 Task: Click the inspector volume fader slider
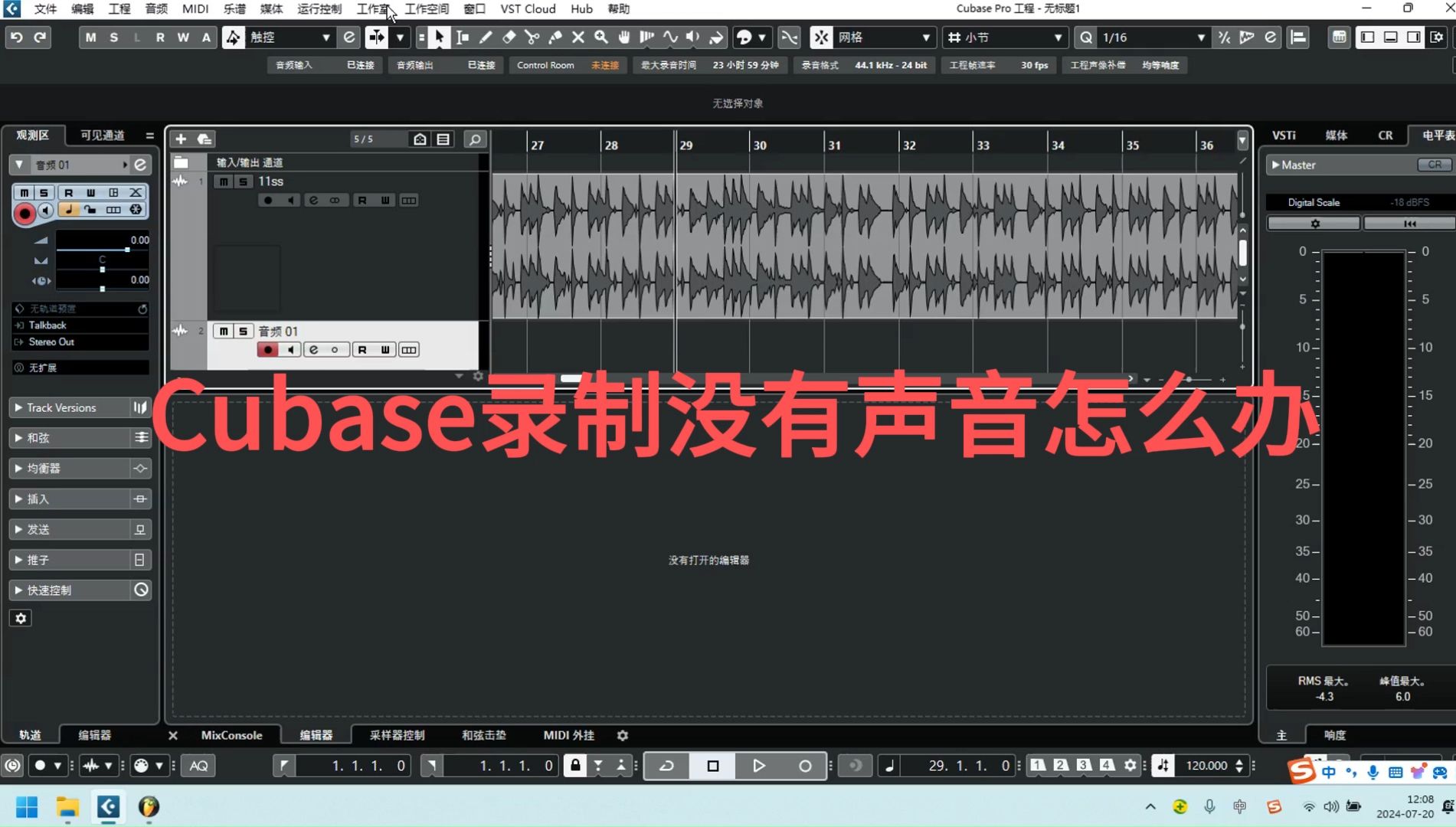pos(102,250)
